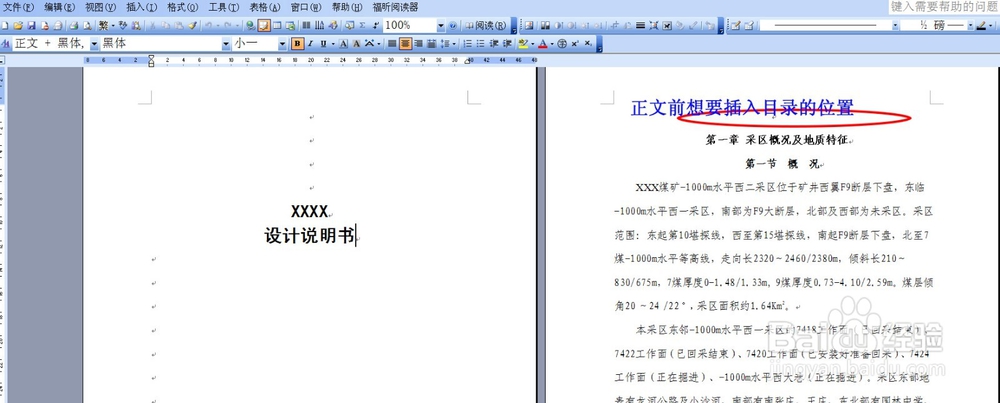This screenshot has width=1000, height=403.
Task: Click the Crop tool on the Picture toolbar
Action: (x=615, y=26)
